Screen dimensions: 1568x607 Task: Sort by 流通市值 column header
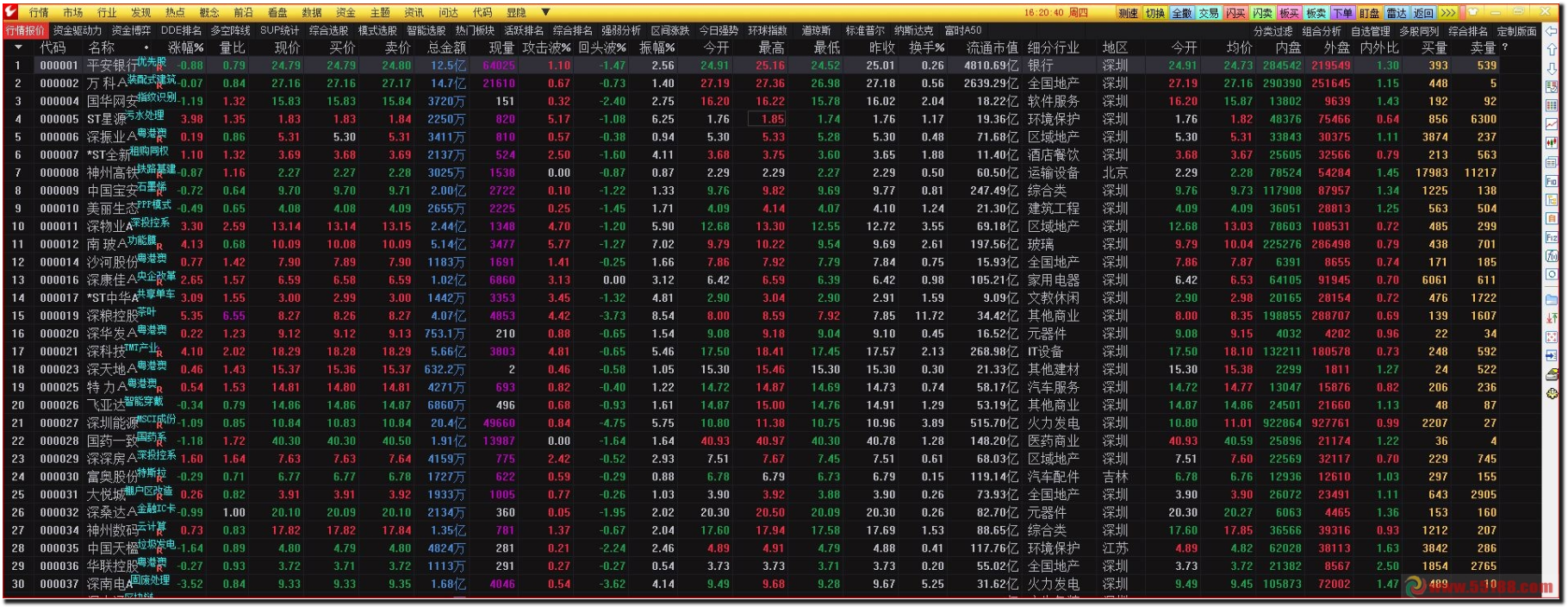[x=992, y=47]
